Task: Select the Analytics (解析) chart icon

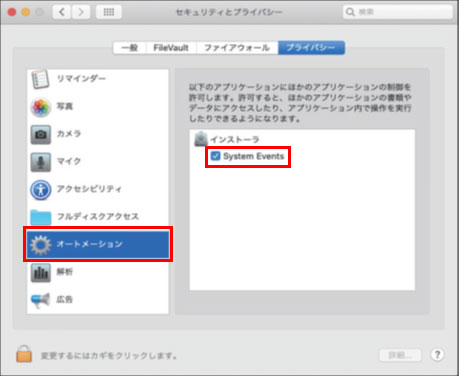Action: point(41,273)
